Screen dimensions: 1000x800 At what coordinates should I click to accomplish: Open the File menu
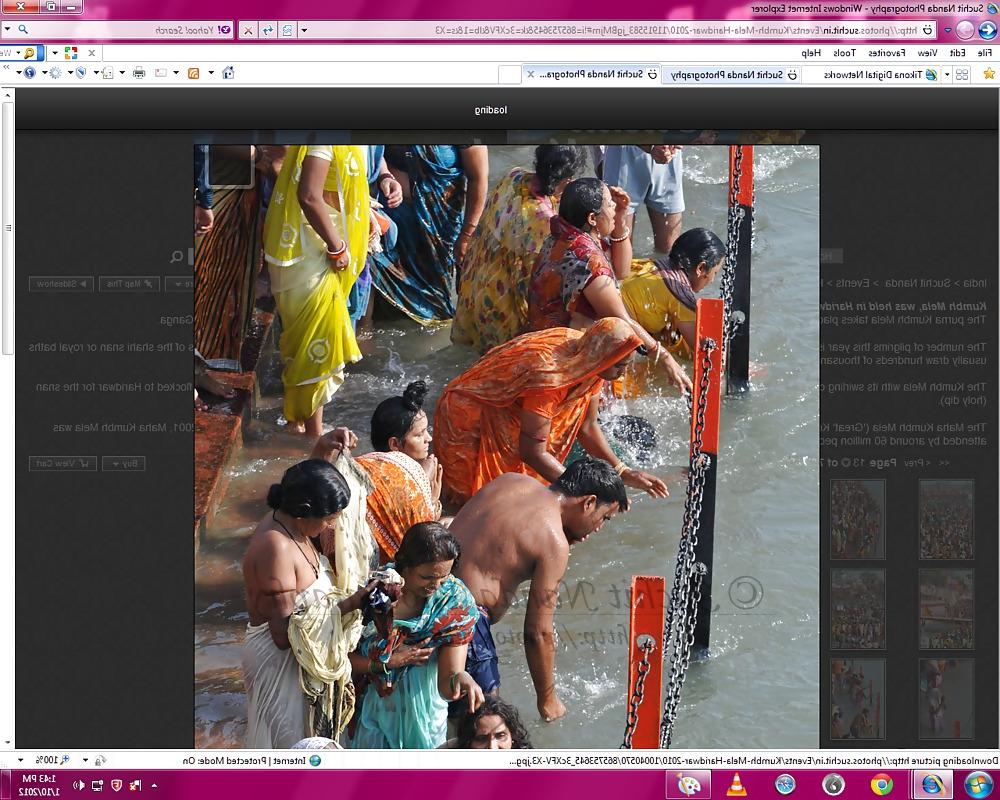coord(985,53)
